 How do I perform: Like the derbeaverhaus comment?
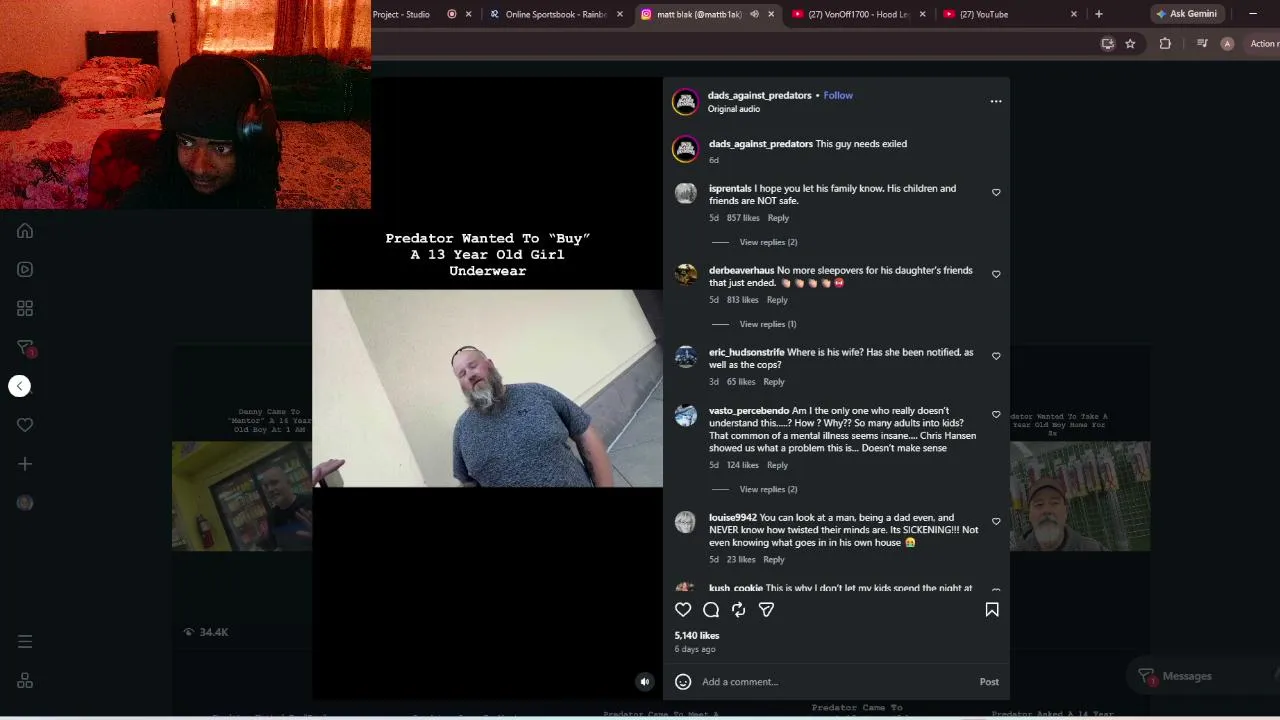[996, 274]
